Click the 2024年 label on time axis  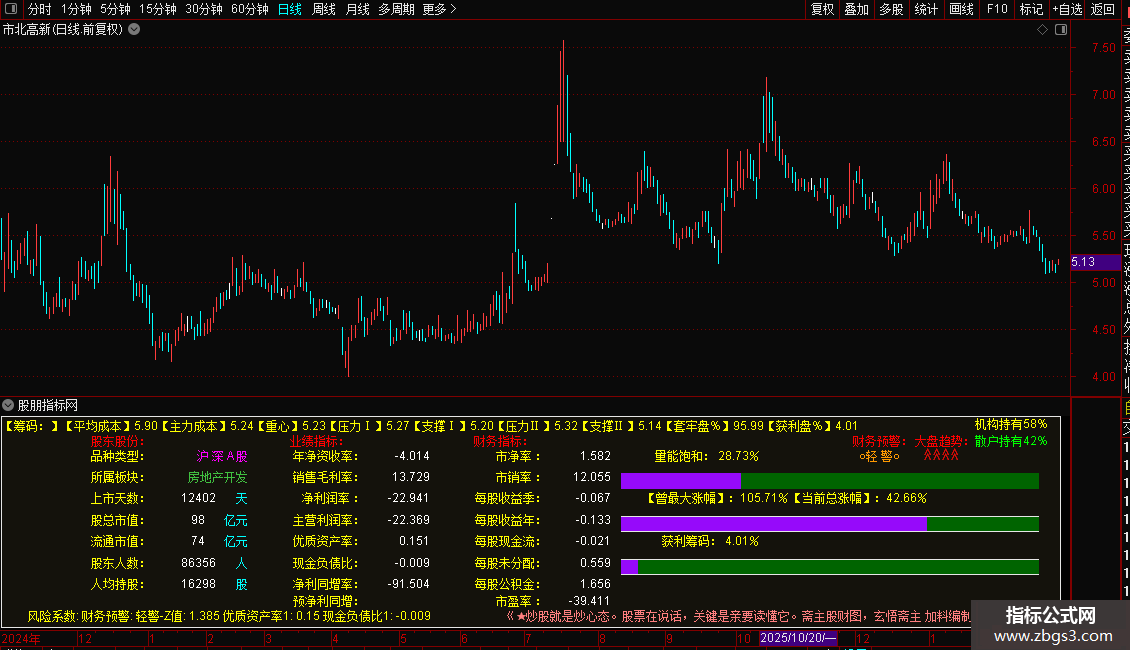click(x=20, y=638)
